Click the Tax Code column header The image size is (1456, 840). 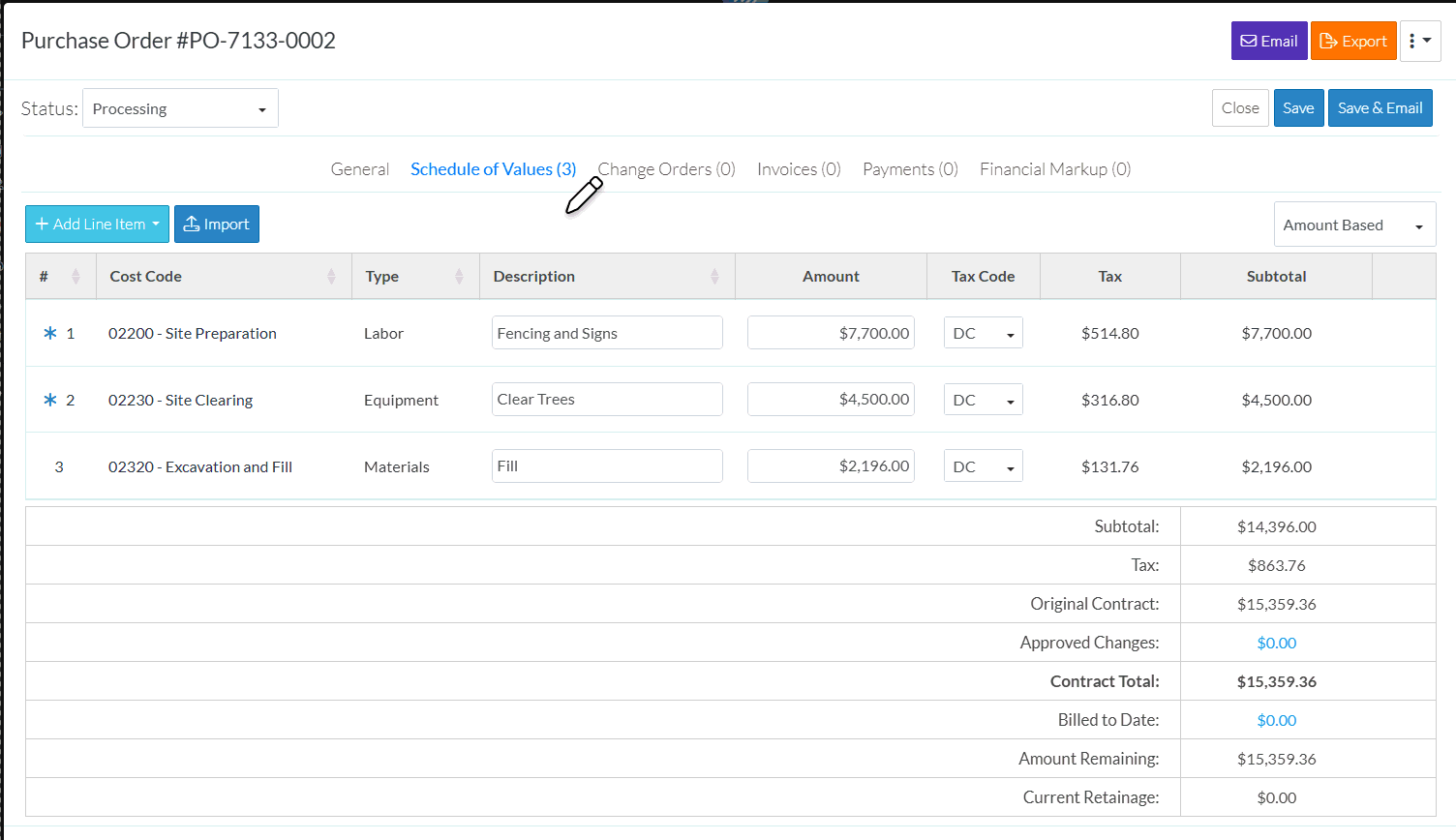point(983,277)
